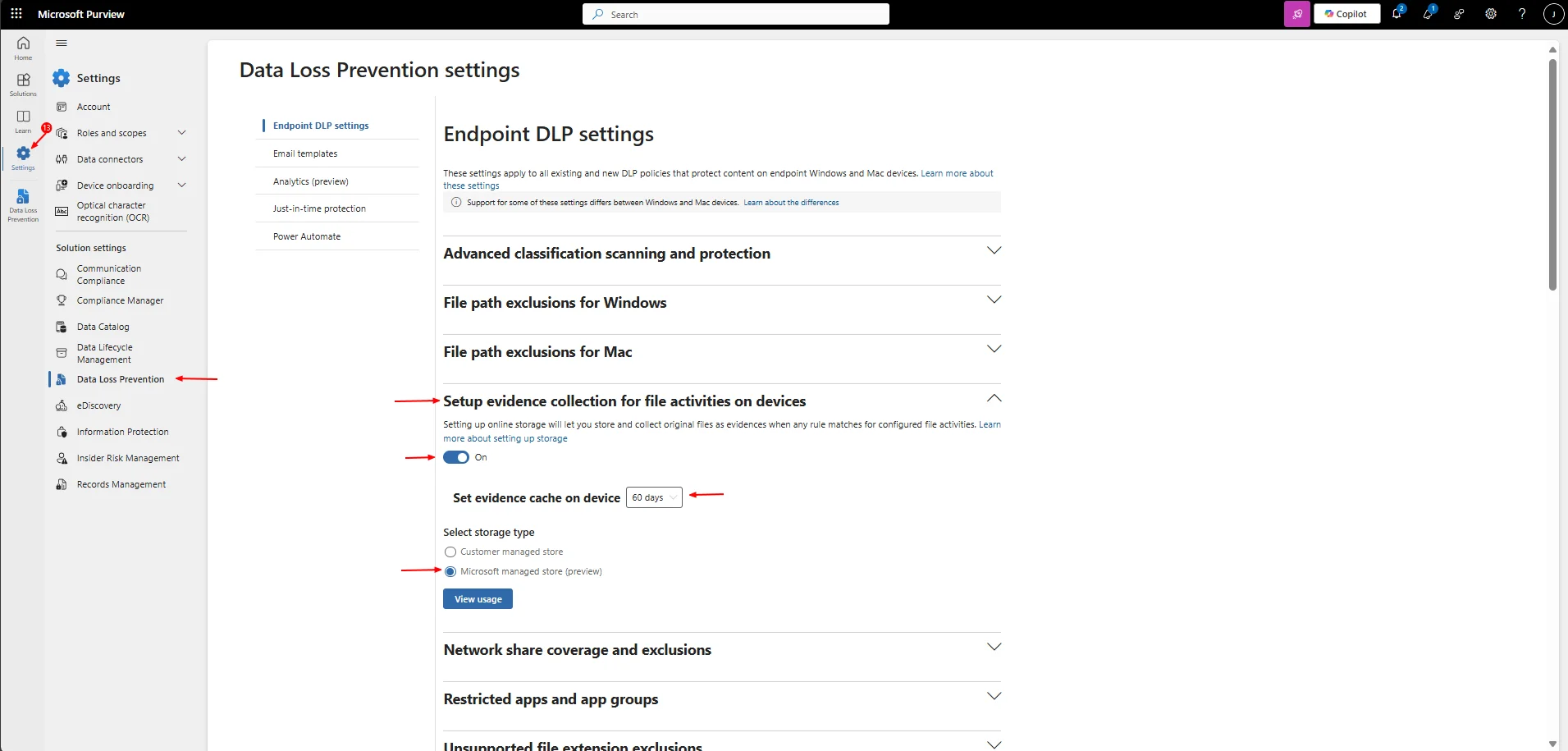Viewport: 1568px width, 751px height.
Task: Expand Data connectors chevron
Action: 182,159
